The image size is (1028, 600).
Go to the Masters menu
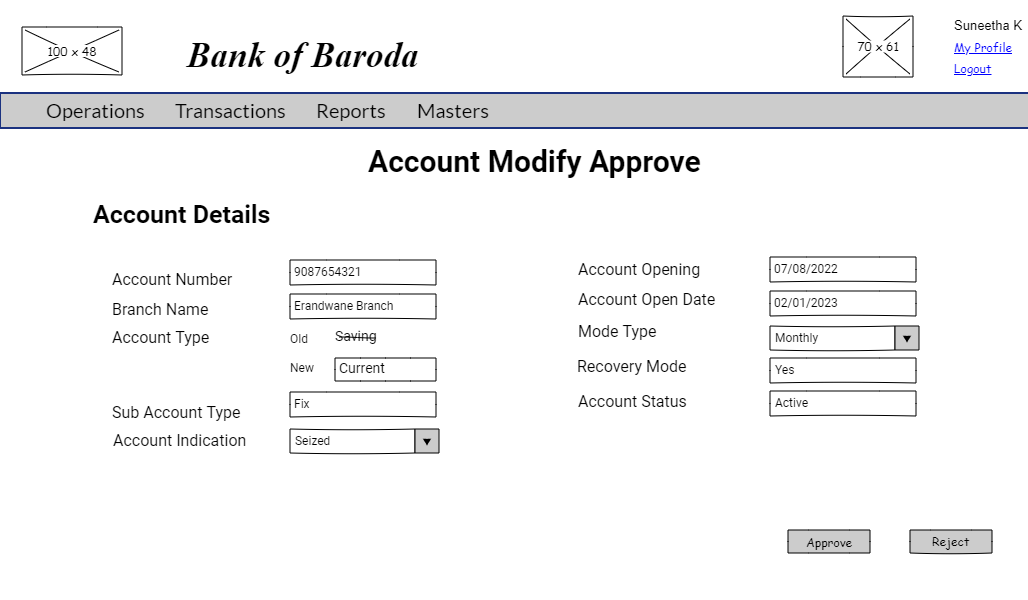(452, 111)
